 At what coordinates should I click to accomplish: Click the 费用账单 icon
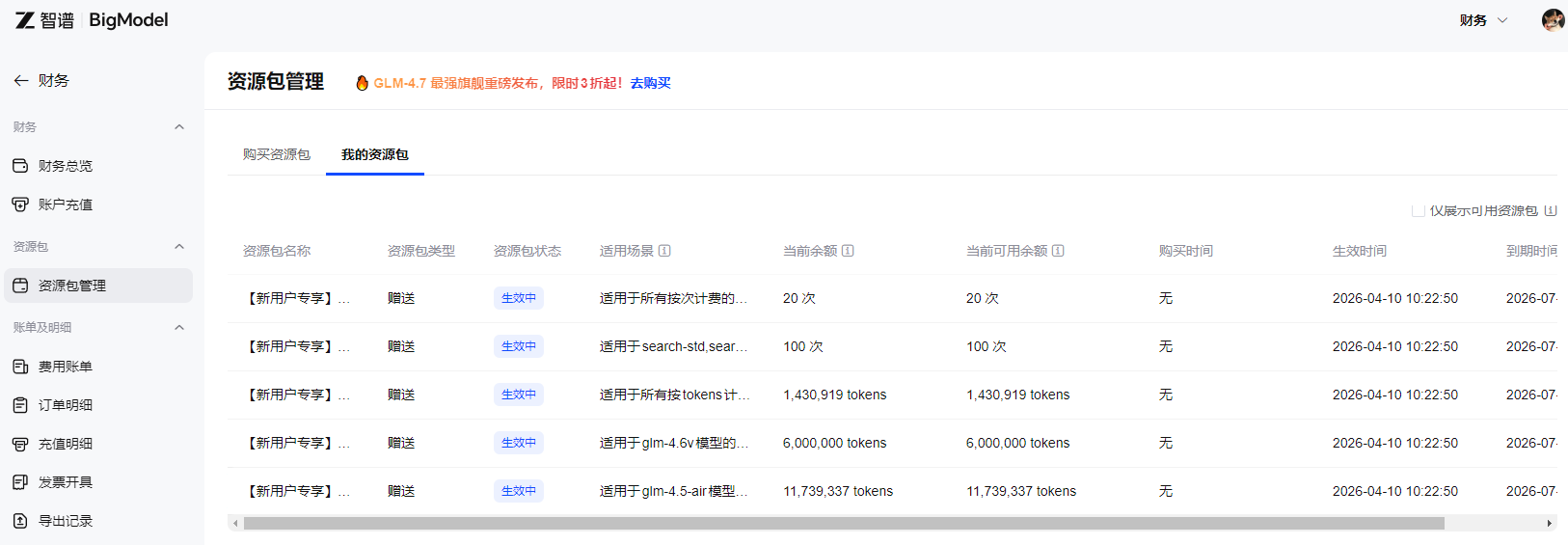click(20, 367)
